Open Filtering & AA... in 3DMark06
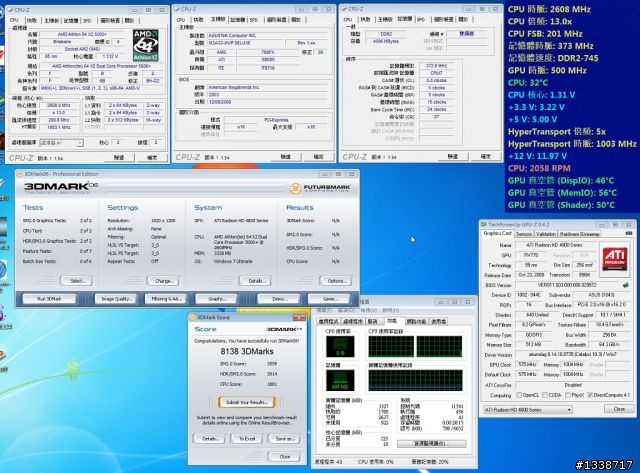The height and width of the screenshot is (473, 640). coord(166,299)
